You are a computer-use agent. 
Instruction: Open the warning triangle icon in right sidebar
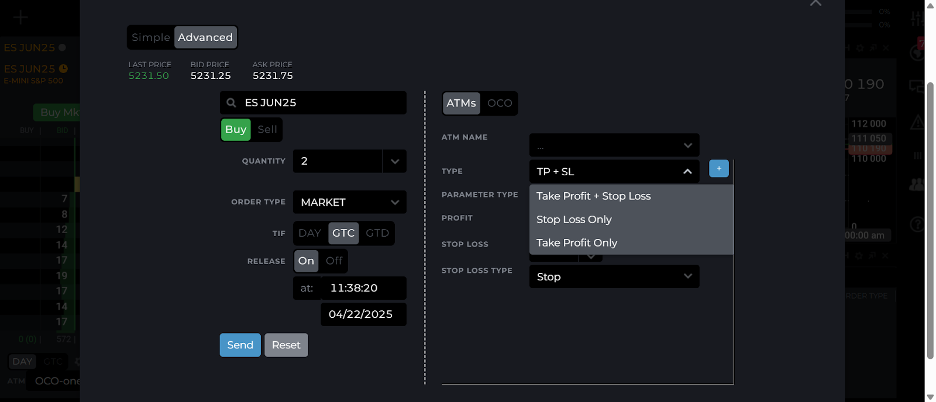(x=916, y=122)
